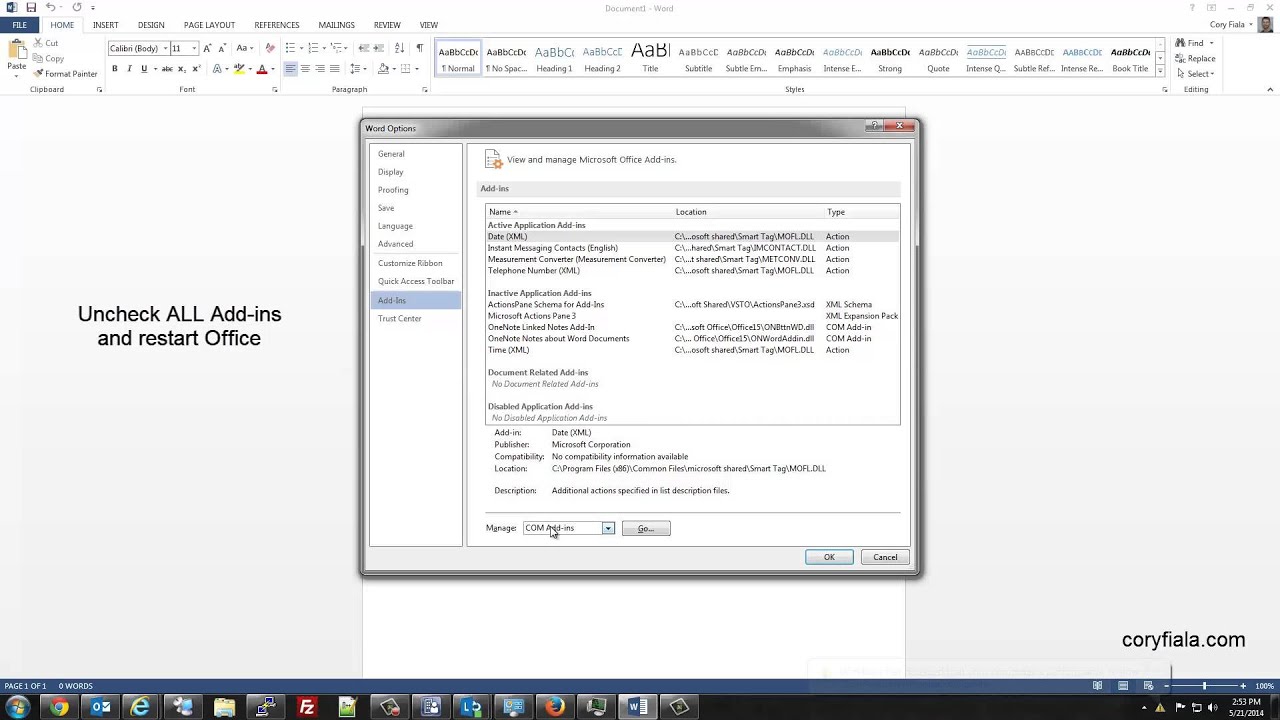Image resolution: width=1280 pixels, height=720 pixels.
Task: Switch to the DESIGN ribbon tab
Action: pos(151,25)
